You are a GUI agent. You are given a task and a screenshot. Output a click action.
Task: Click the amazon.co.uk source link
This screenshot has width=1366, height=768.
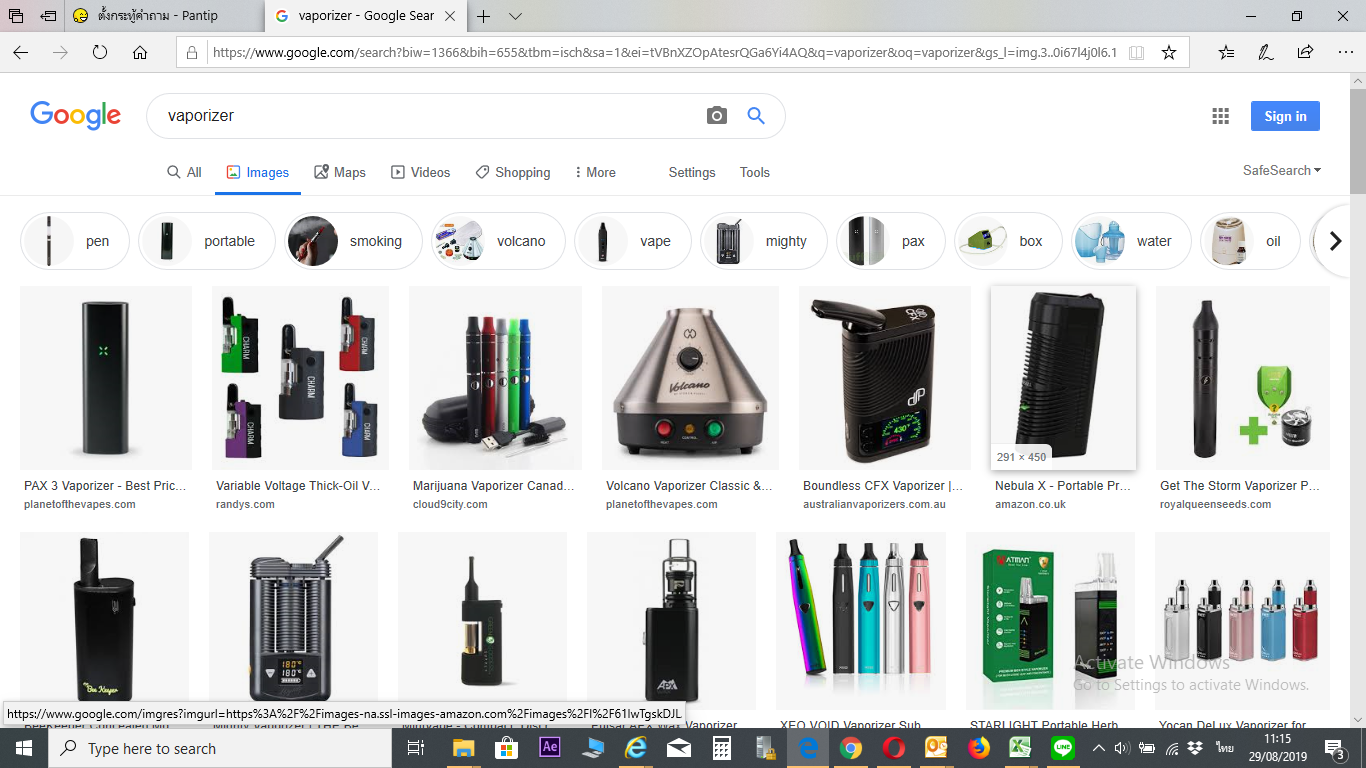(x=1030, y=504)
